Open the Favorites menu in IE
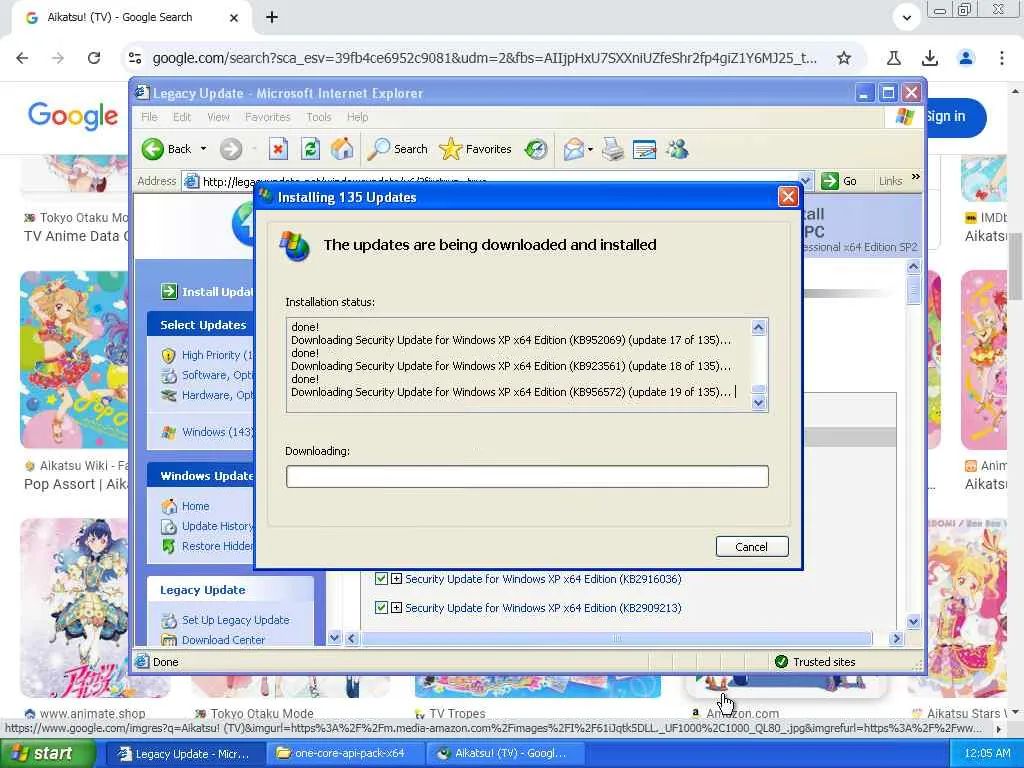The height and width of the screenshot is (768, 1024). pos(267,117)
